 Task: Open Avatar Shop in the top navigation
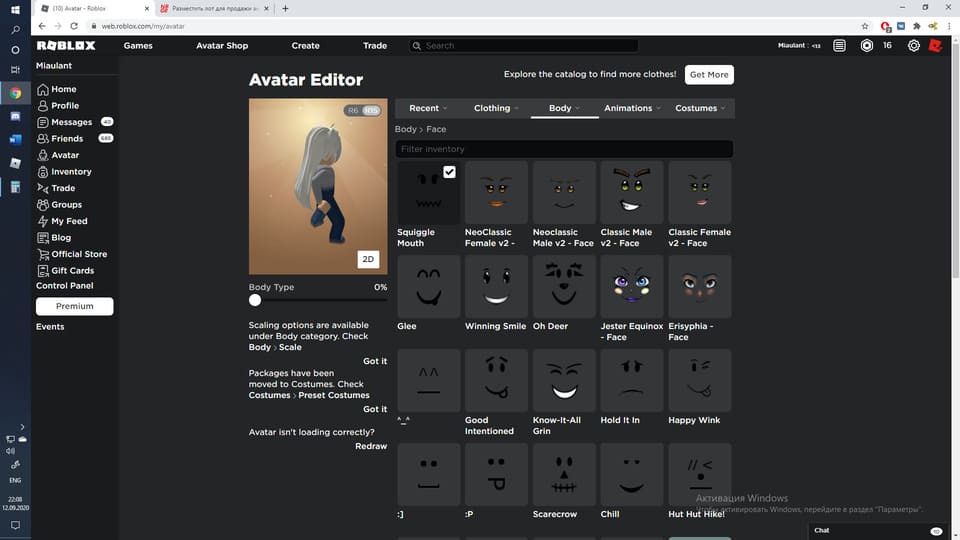pos(222,45)
